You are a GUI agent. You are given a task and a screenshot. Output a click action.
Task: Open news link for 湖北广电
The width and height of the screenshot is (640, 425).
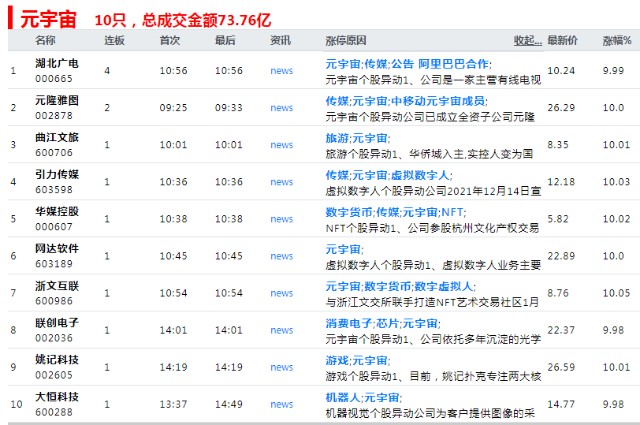(282, 71)
